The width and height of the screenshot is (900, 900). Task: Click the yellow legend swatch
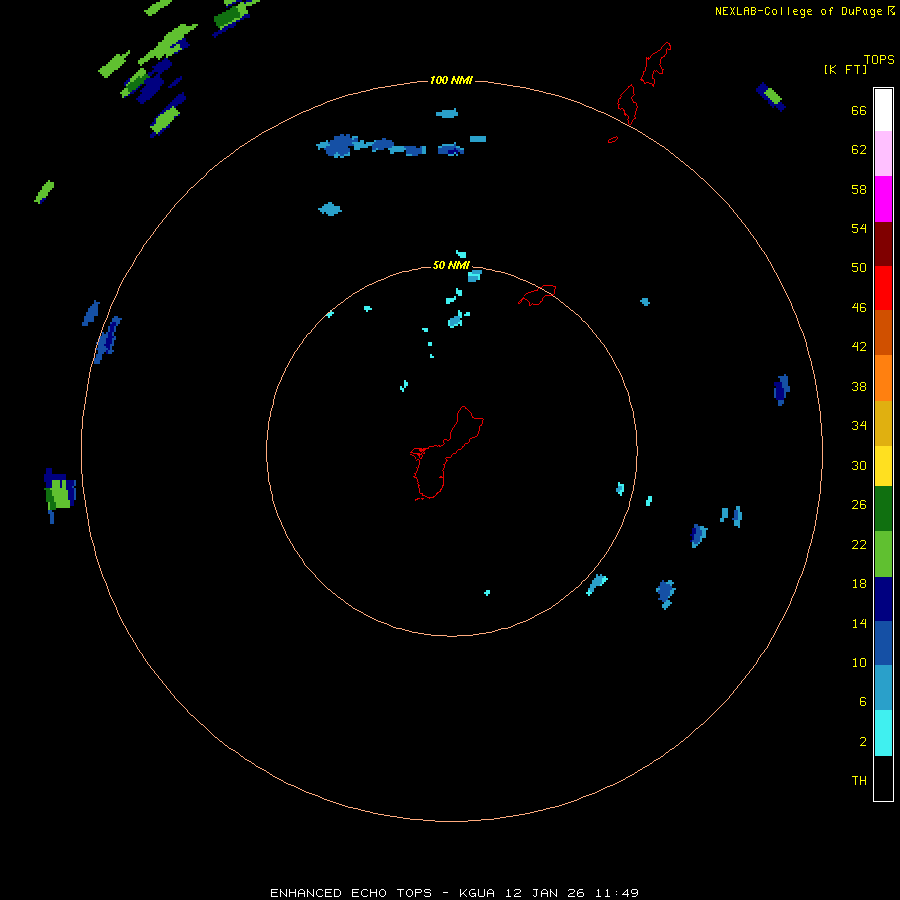pos(883,466)
